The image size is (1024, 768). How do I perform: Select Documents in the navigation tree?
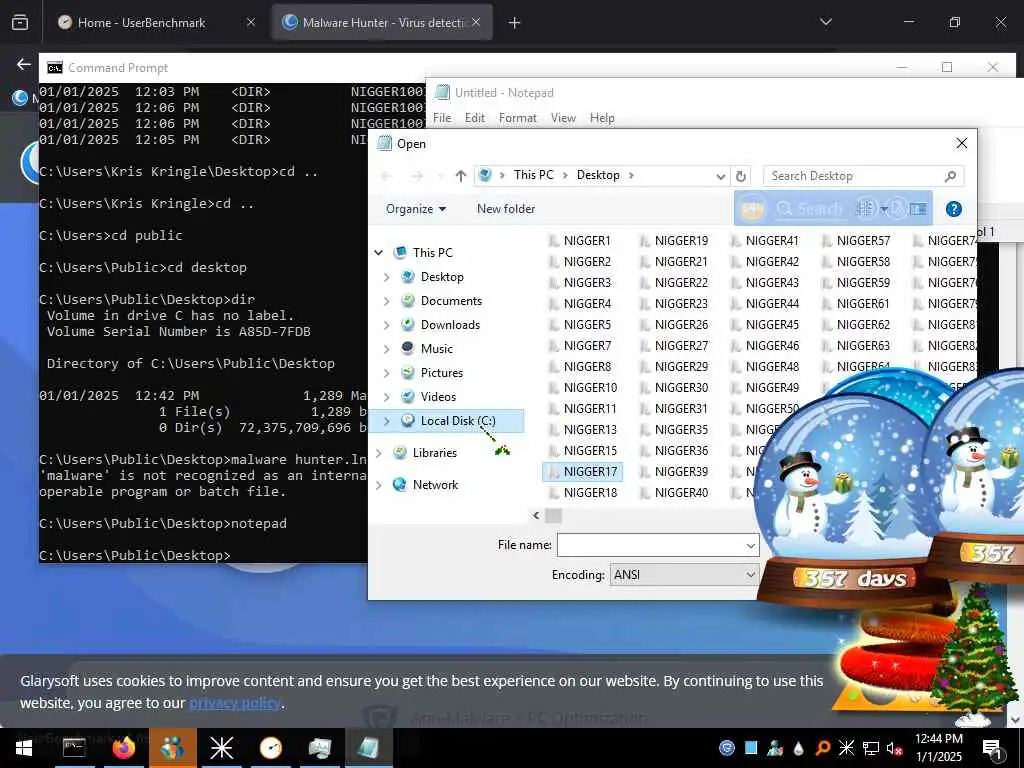pyautogui.click(x=451, y=300)
